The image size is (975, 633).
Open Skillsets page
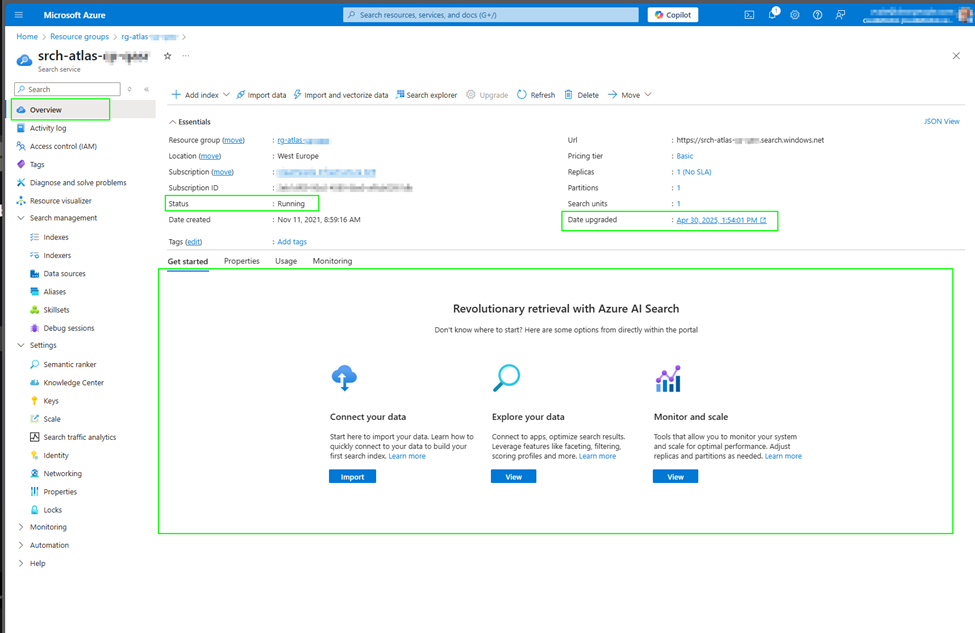pos(56,310)
